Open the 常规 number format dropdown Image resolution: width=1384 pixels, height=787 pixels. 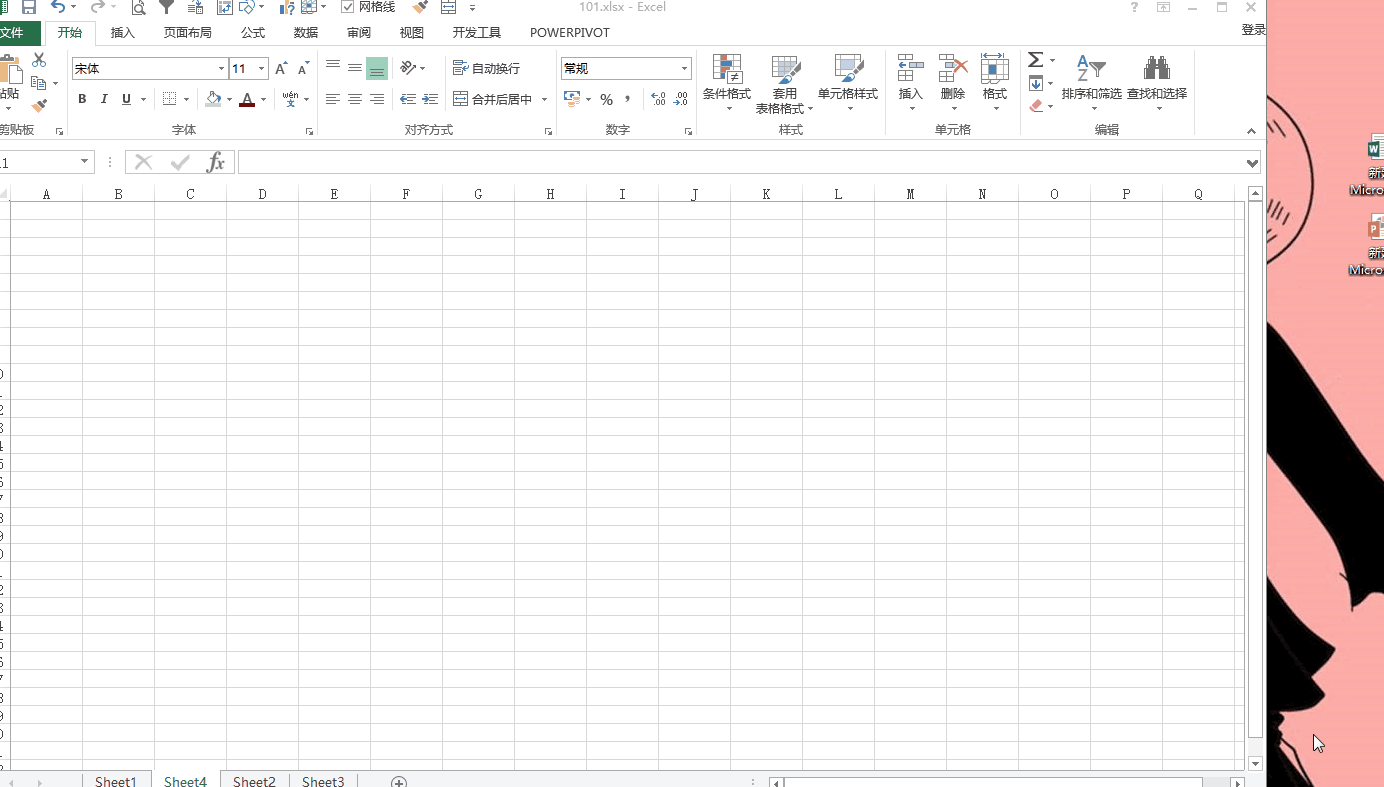click(685, 69)
